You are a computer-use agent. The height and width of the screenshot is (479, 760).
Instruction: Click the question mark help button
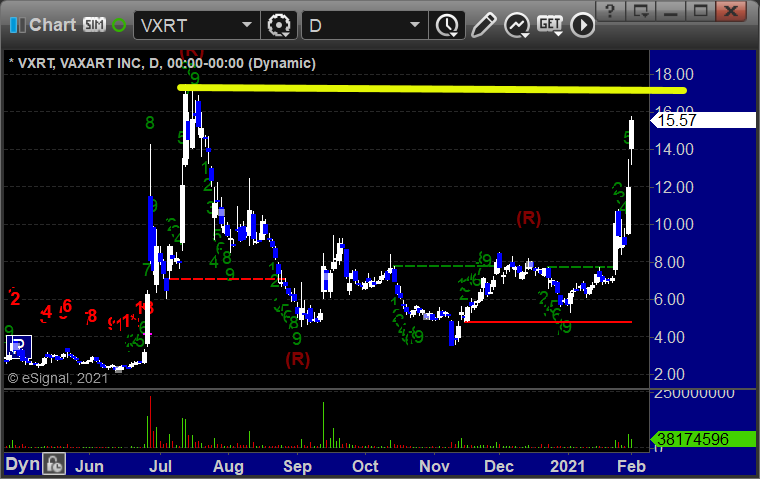click(x=610, y=11)
